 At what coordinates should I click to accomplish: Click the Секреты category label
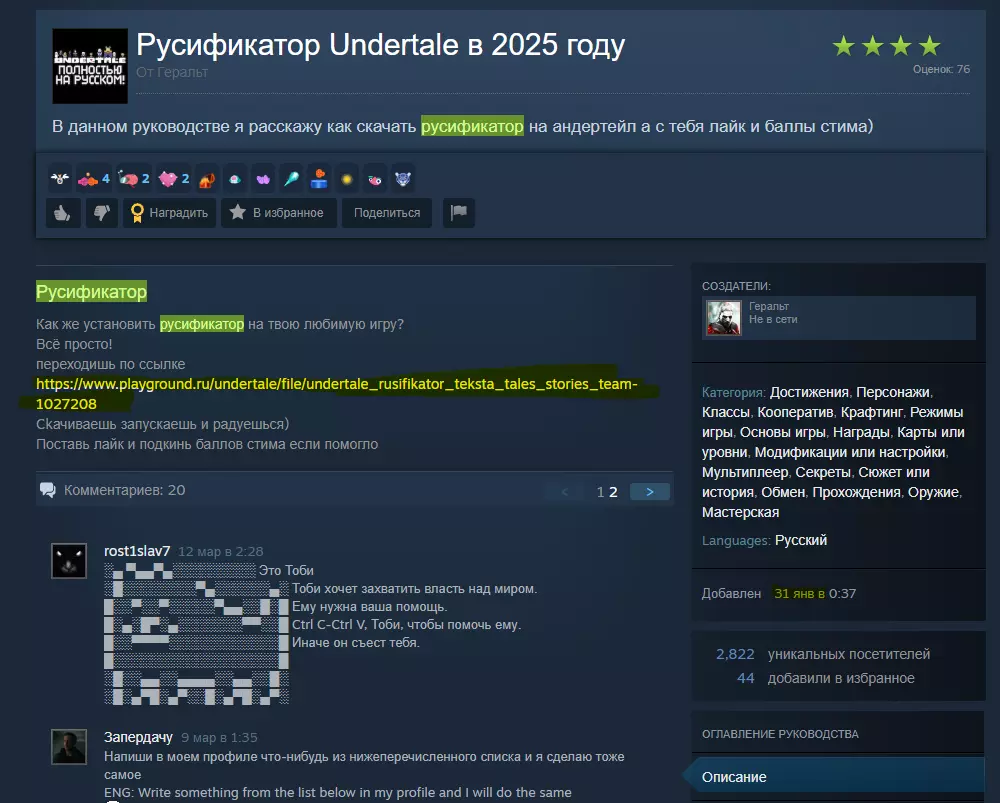click(x=823, y=472)
